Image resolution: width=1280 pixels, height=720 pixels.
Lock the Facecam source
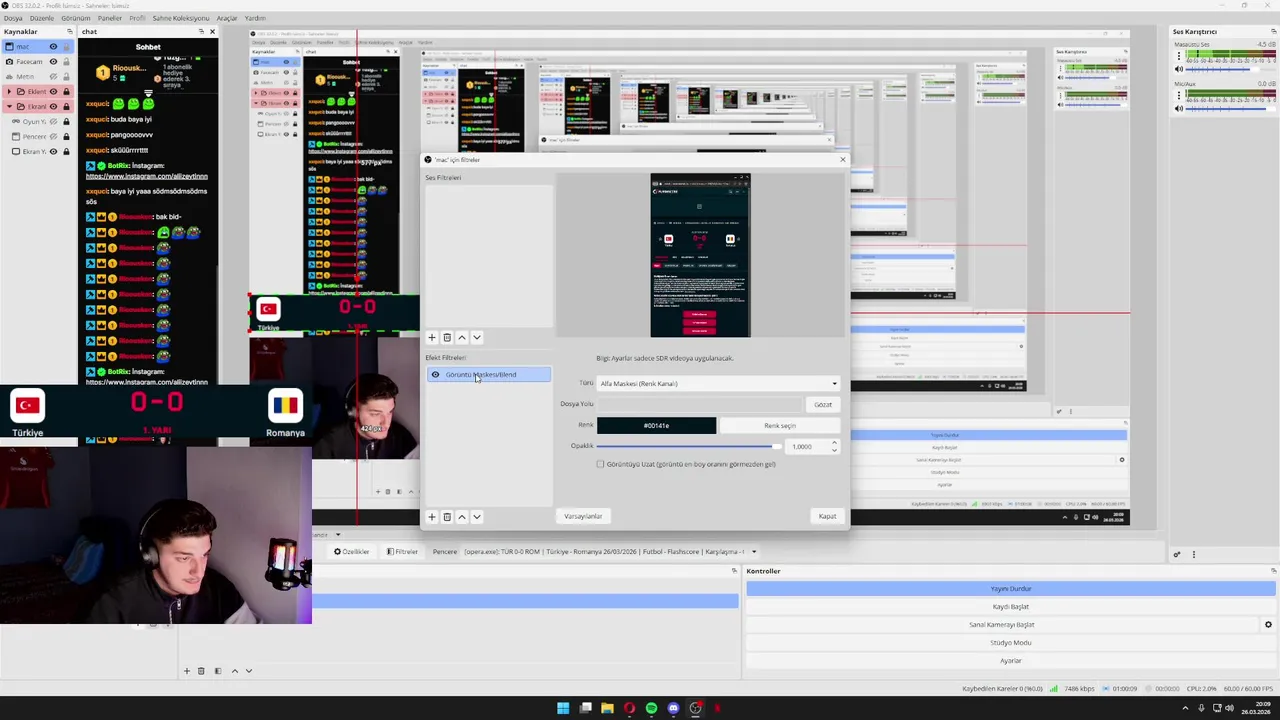[67, 62]
